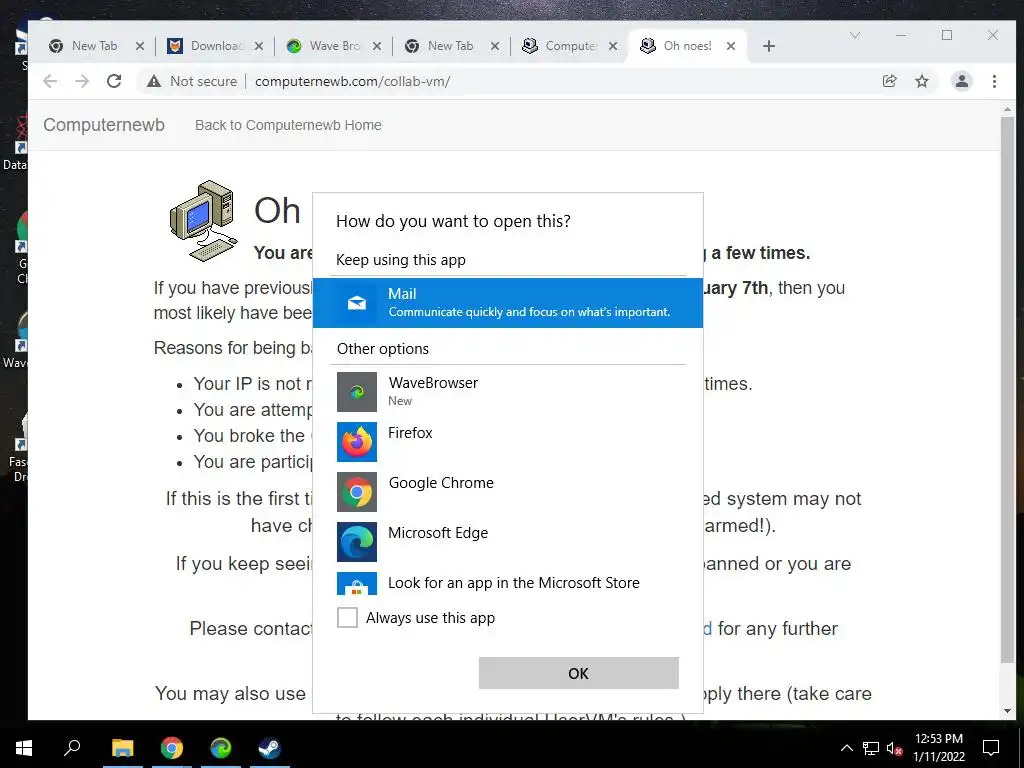This screenshot has height=768, width=1024.
Task: Open the Chrome profile avatar menu
Action: coord(962,81)
